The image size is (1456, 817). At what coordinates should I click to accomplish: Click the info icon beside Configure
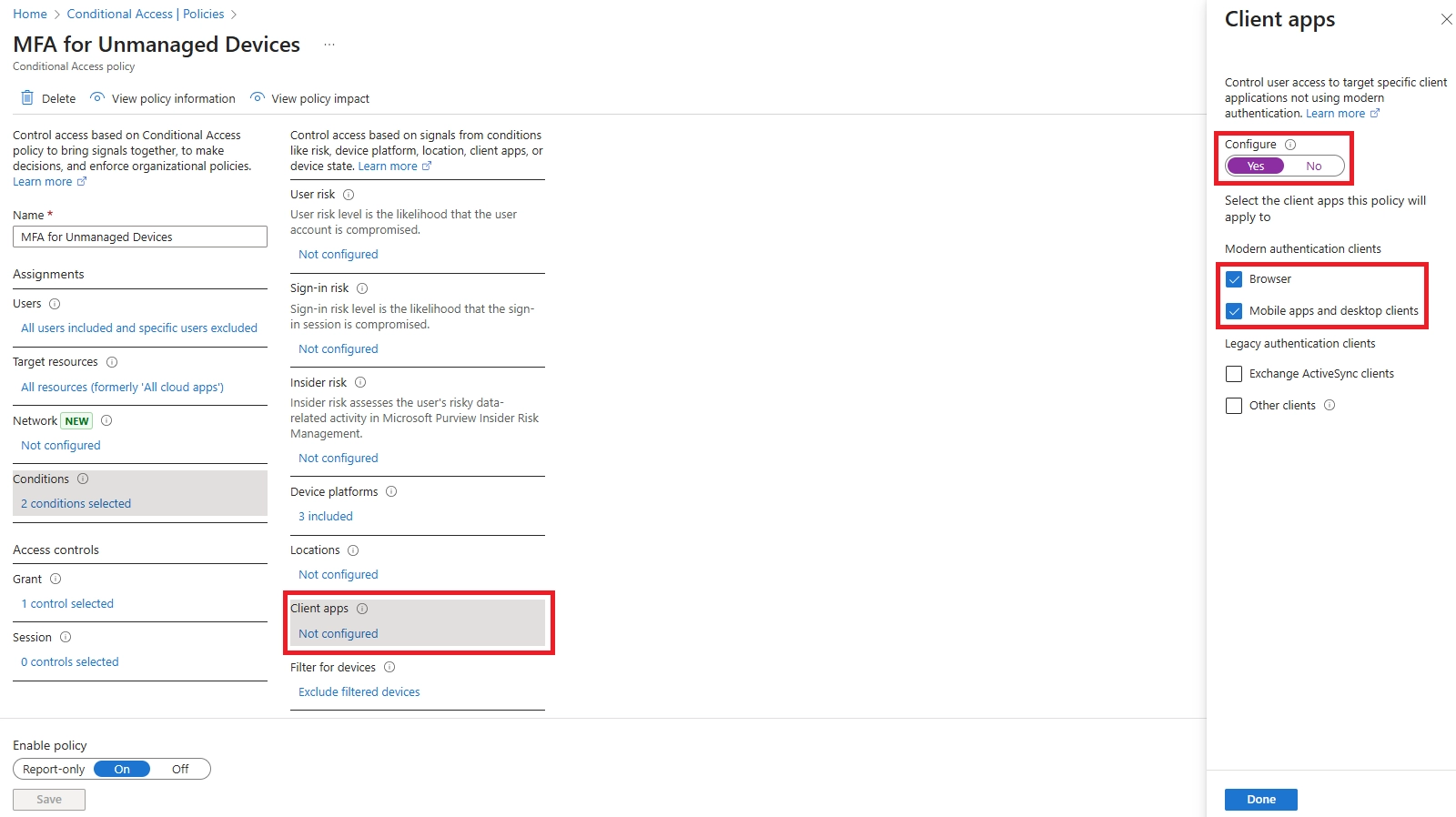click(x=1290, y=145)
